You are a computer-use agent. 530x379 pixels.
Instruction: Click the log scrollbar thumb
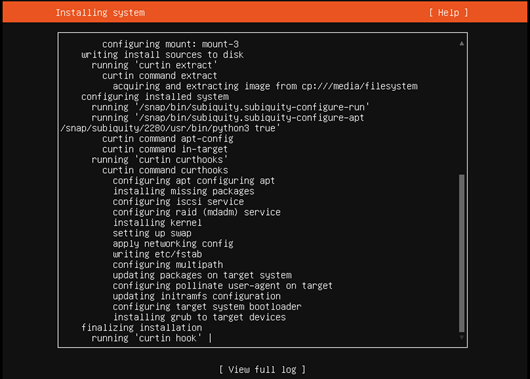461,253
